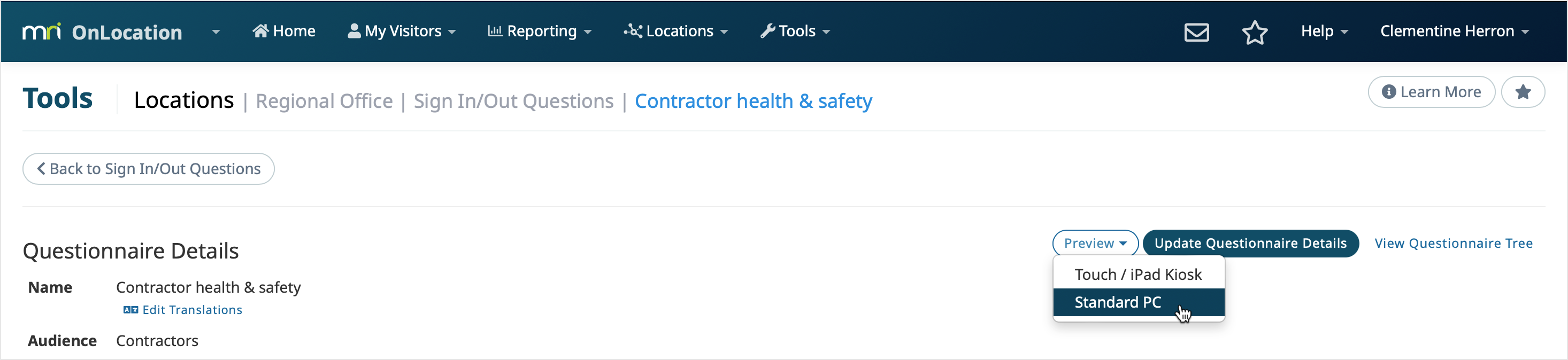The image size is (1568, 360).
Task: Click the outlined star favorites icon in navbar
Action: pyautogui.click(x=1254, y=32)
